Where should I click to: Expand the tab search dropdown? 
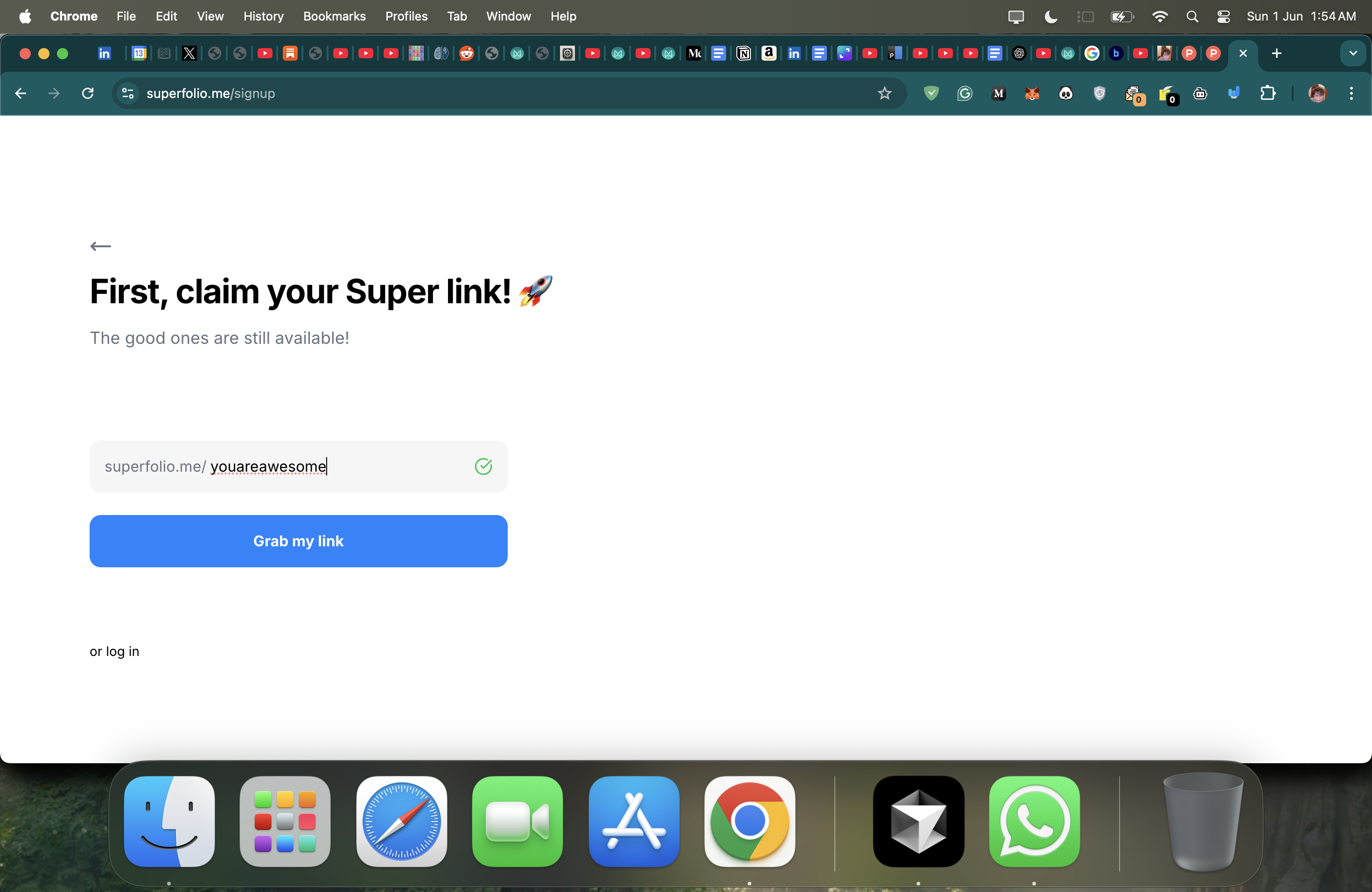click(1352, 54)
